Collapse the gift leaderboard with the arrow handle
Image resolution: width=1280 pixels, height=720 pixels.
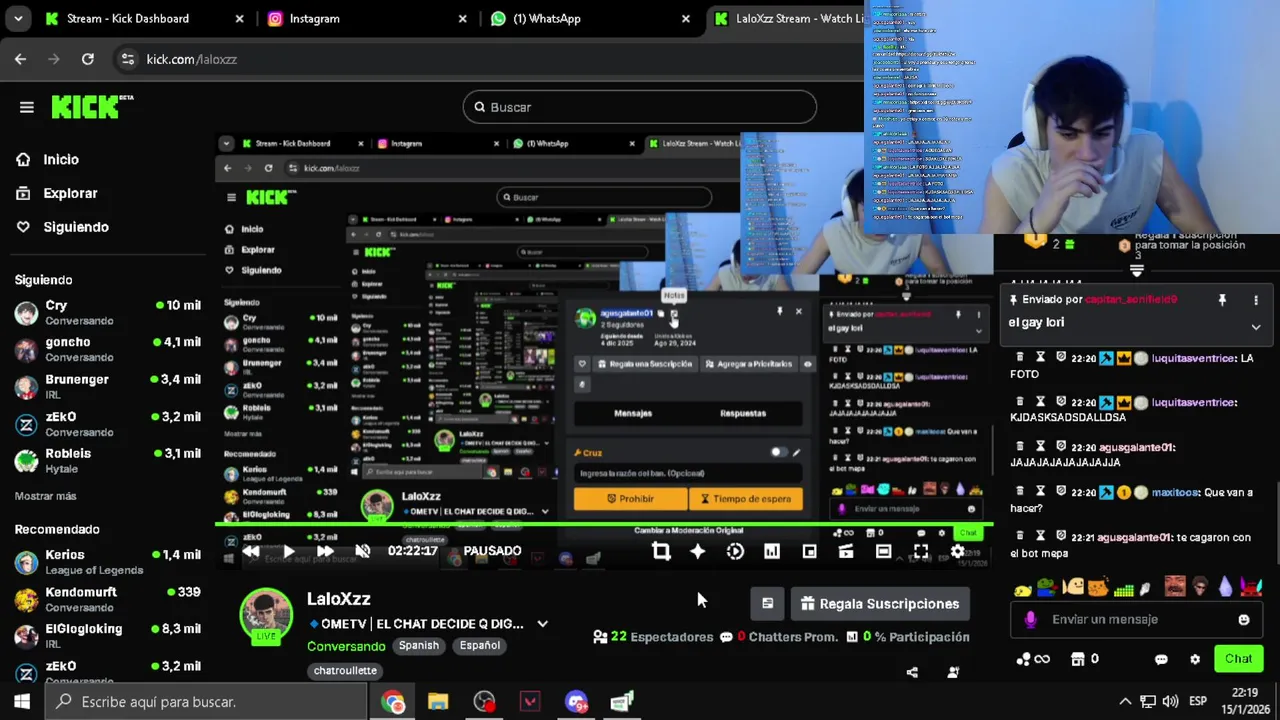[x=1137, y=271]
